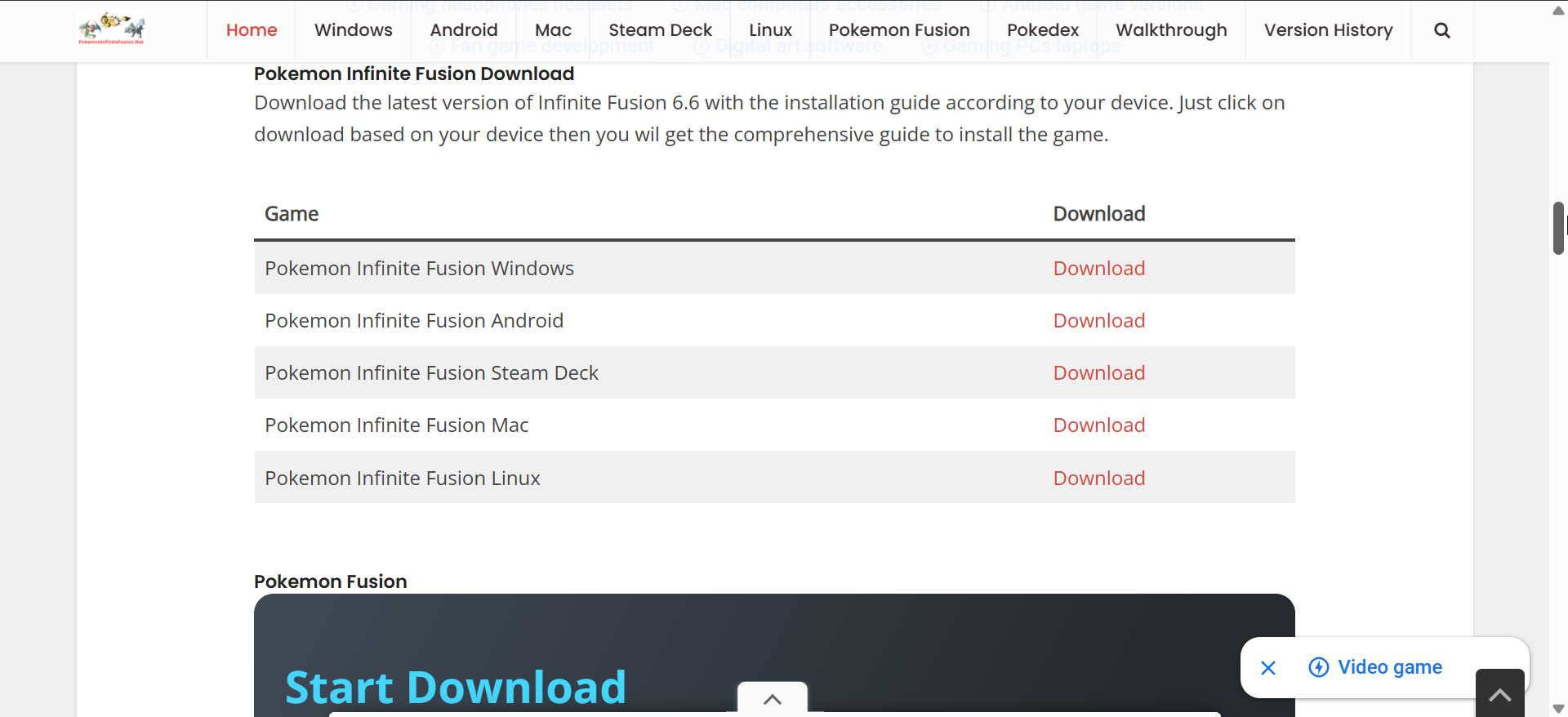
Task: Open the Pokemon Fusion menu item
Action: click(899, 30)
